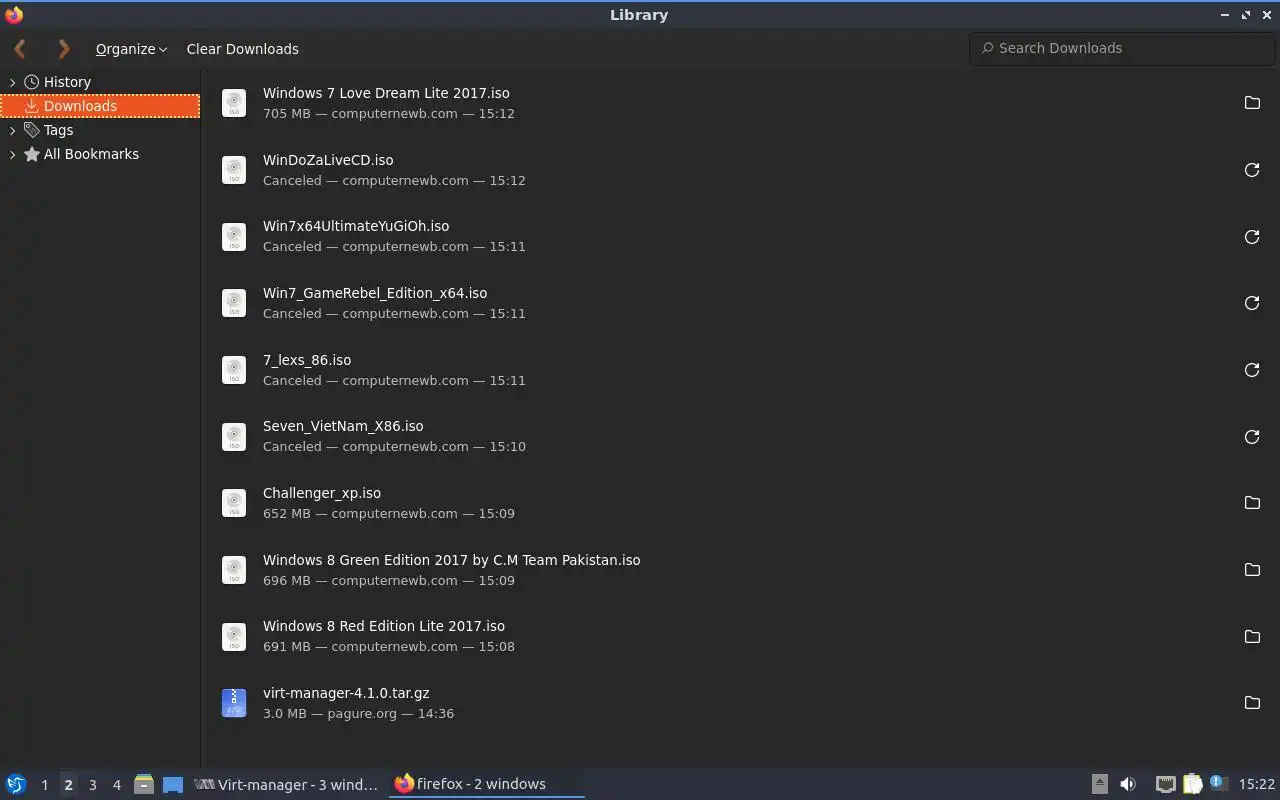Click the WinDoZaLiveCD.iso file icon
This screenshot has width=1280, height=800.
234,170
